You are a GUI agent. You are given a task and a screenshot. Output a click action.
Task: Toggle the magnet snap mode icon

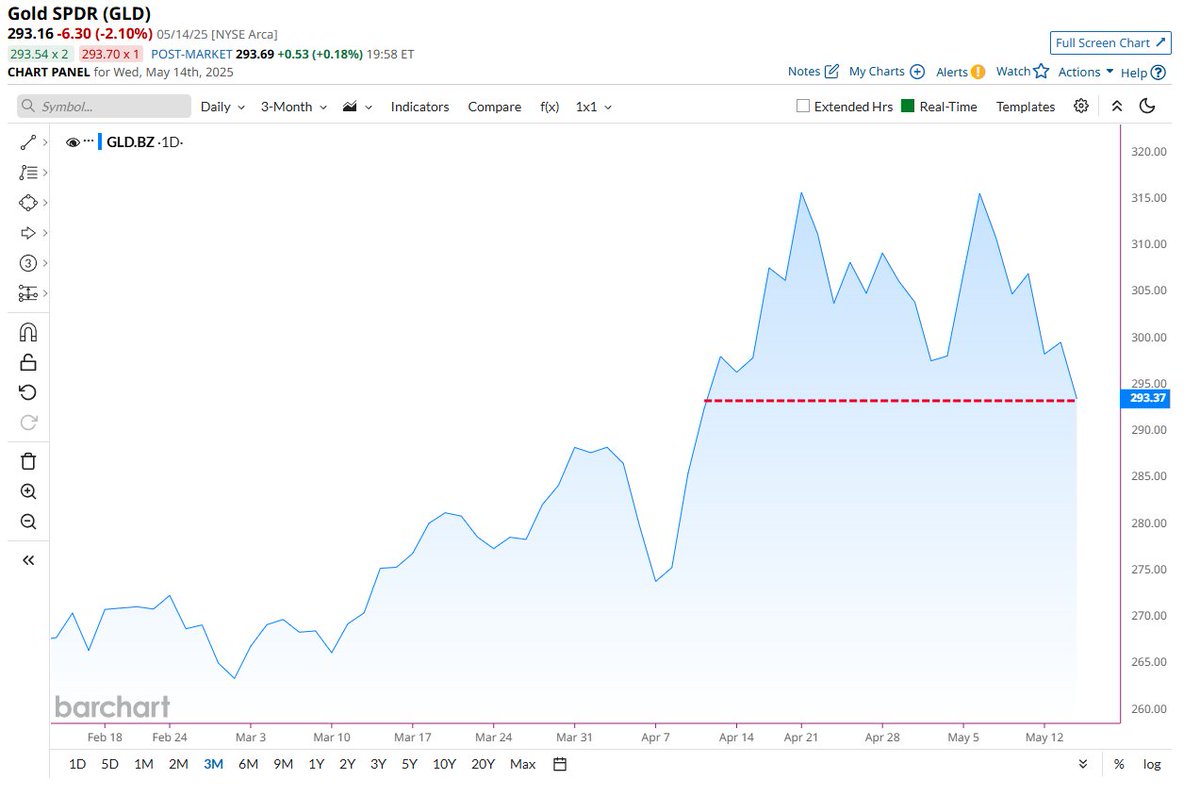pyautogui.click(x=28, y=332)
